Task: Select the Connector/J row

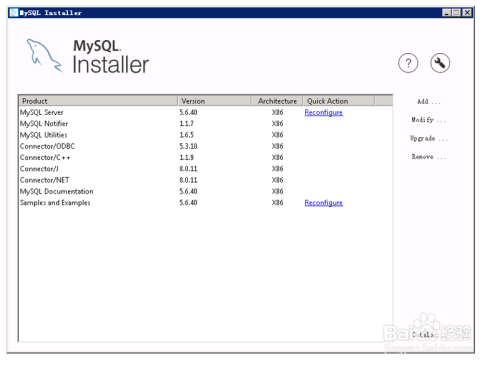Action: 205,169
